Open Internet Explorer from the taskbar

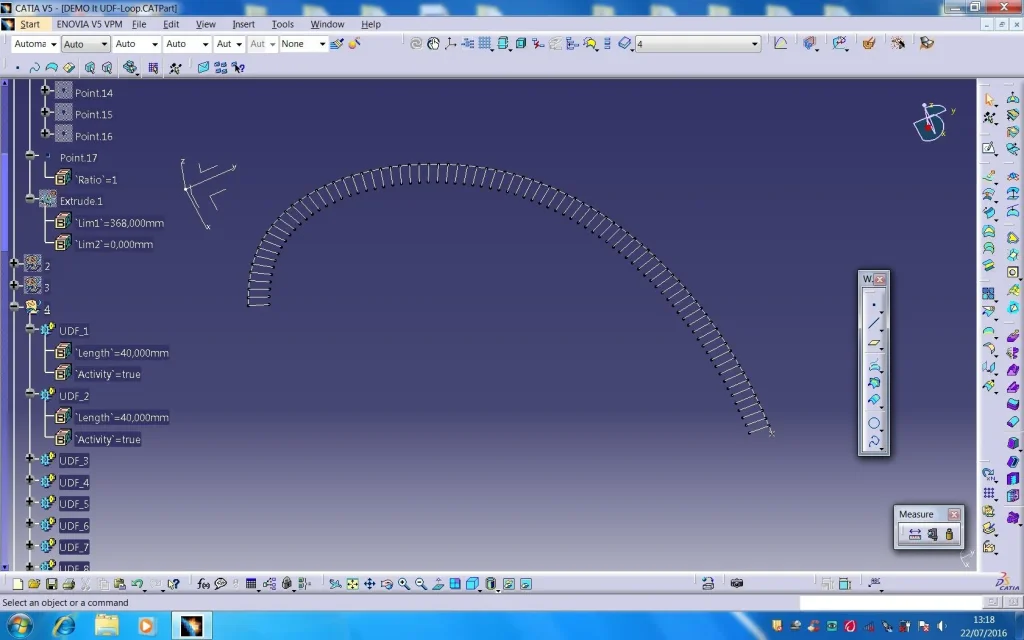(64, 626)
